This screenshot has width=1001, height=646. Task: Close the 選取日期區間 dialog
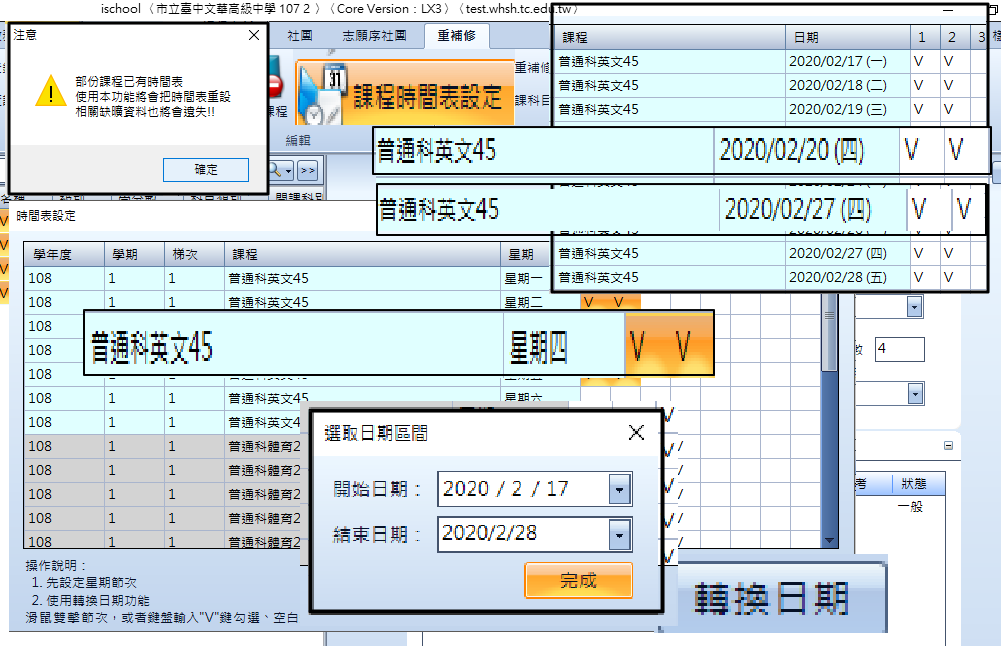[636, 433]
